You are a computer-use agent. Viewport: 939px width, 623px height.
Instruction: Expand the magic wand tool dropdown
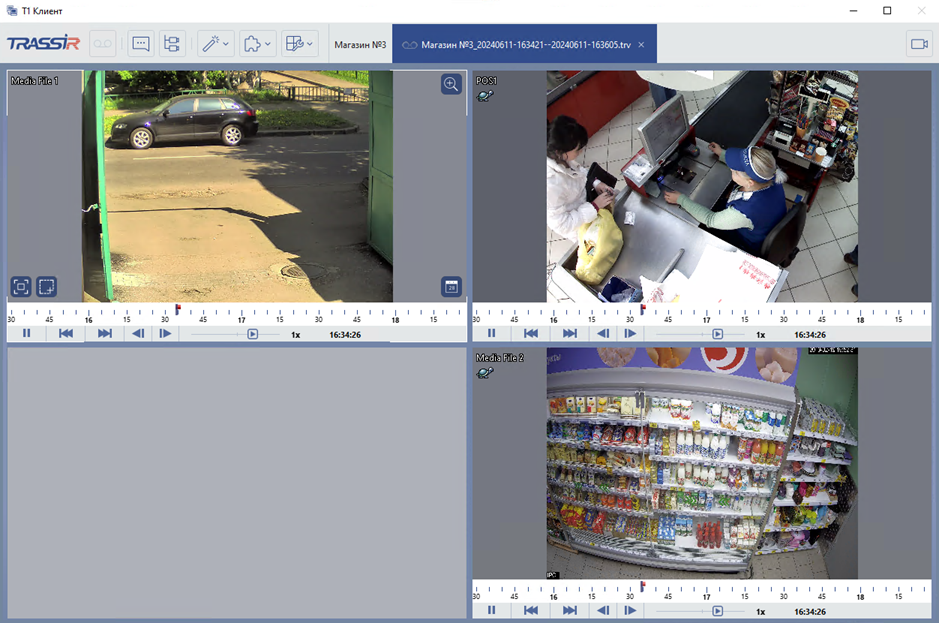coord(216,44)
